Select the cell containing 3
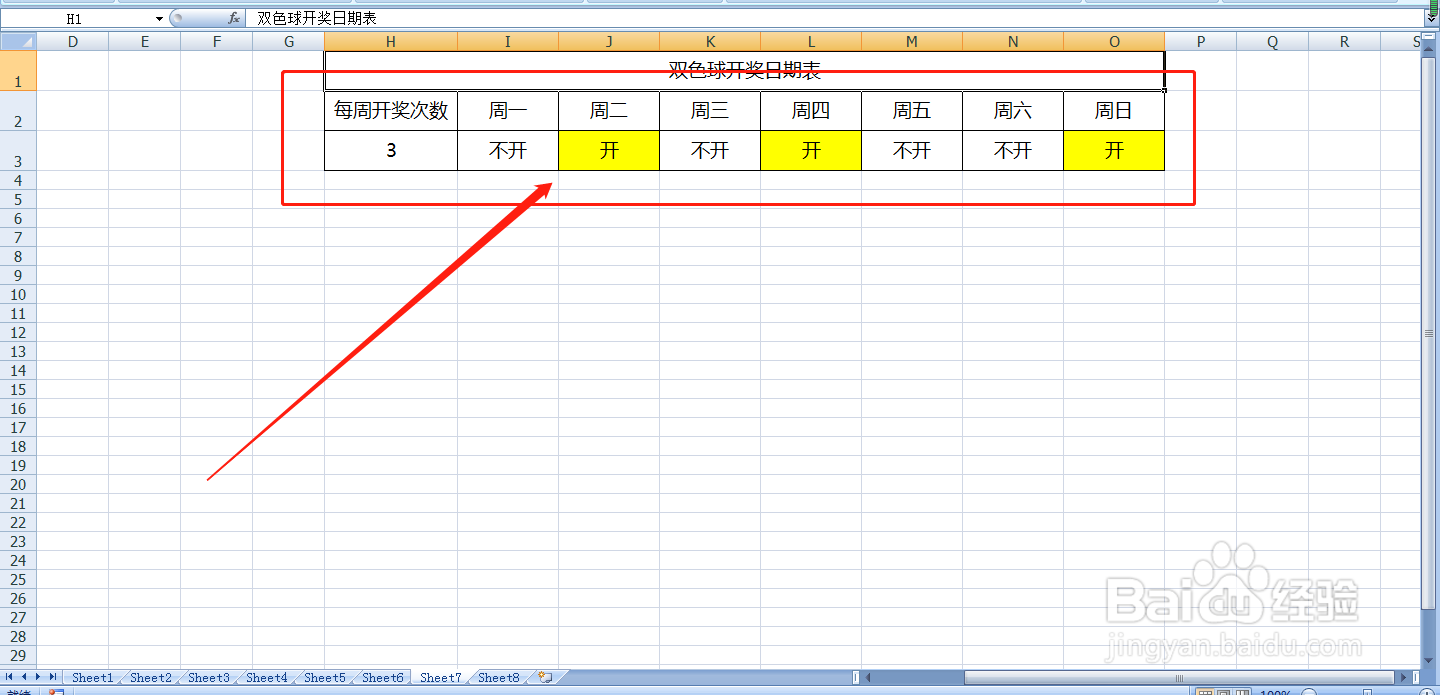 391,151
